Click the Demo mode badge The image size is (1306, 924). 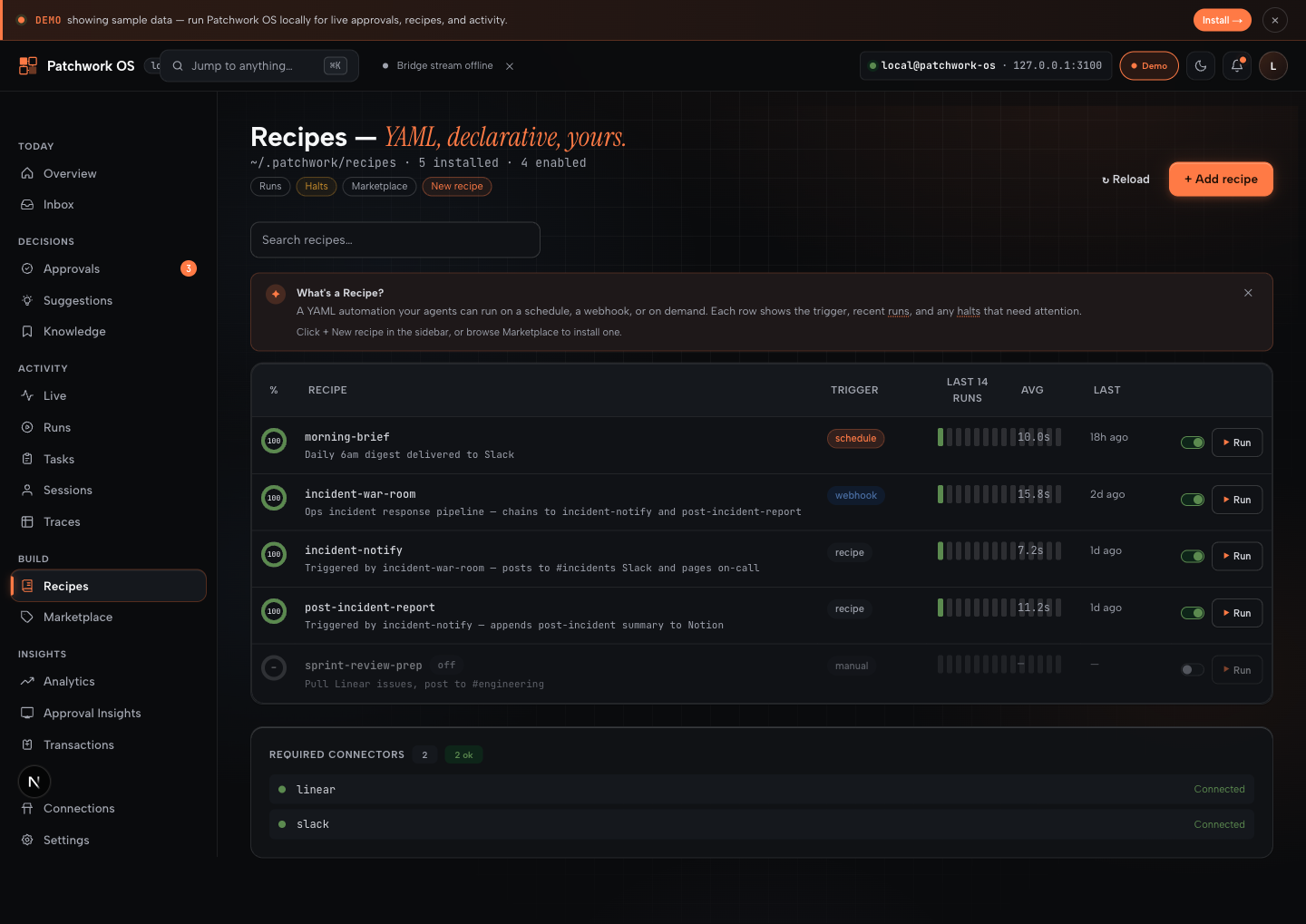[1149, 65]
